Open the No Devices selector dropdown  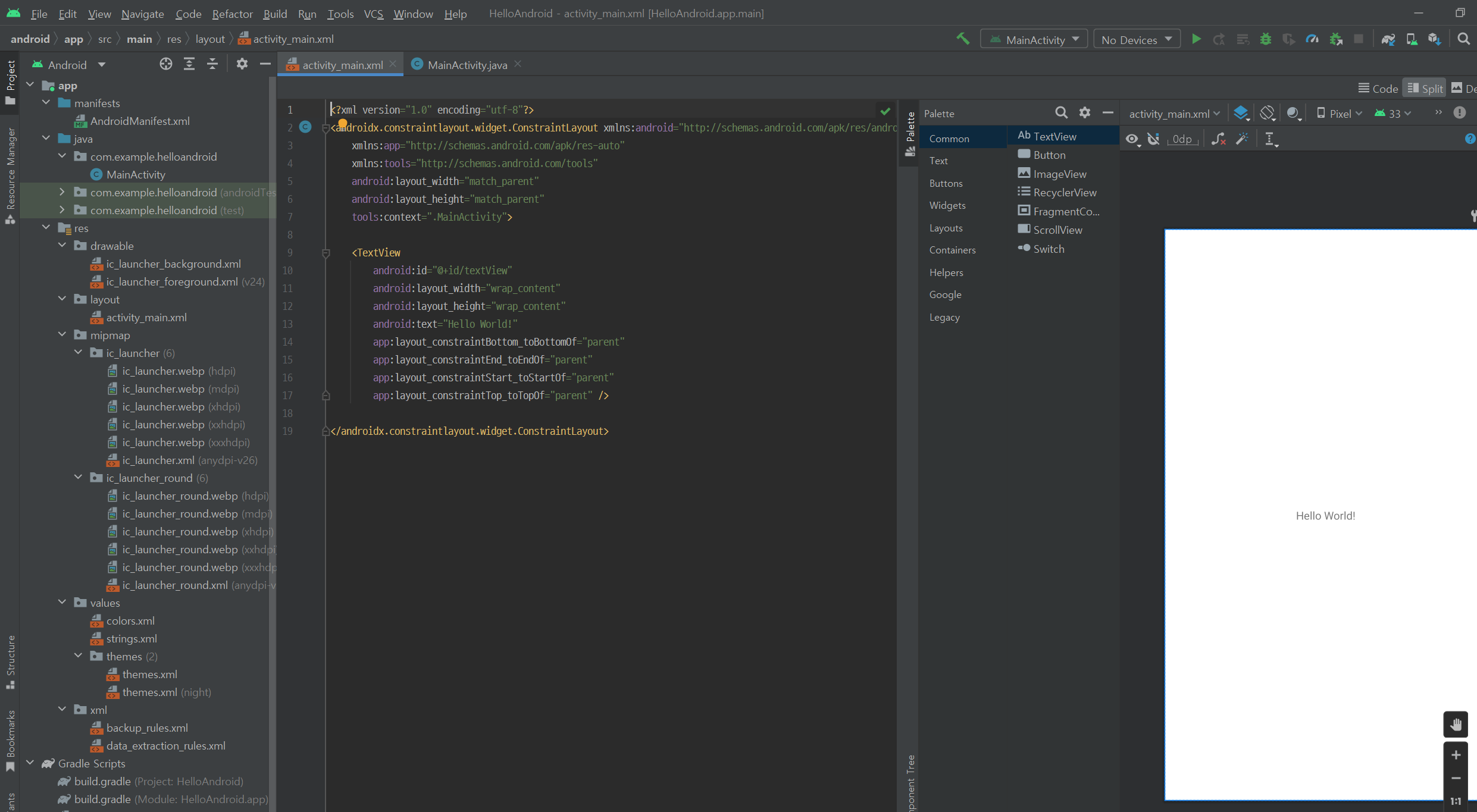pyautogui.click(x=1137, y=39)
